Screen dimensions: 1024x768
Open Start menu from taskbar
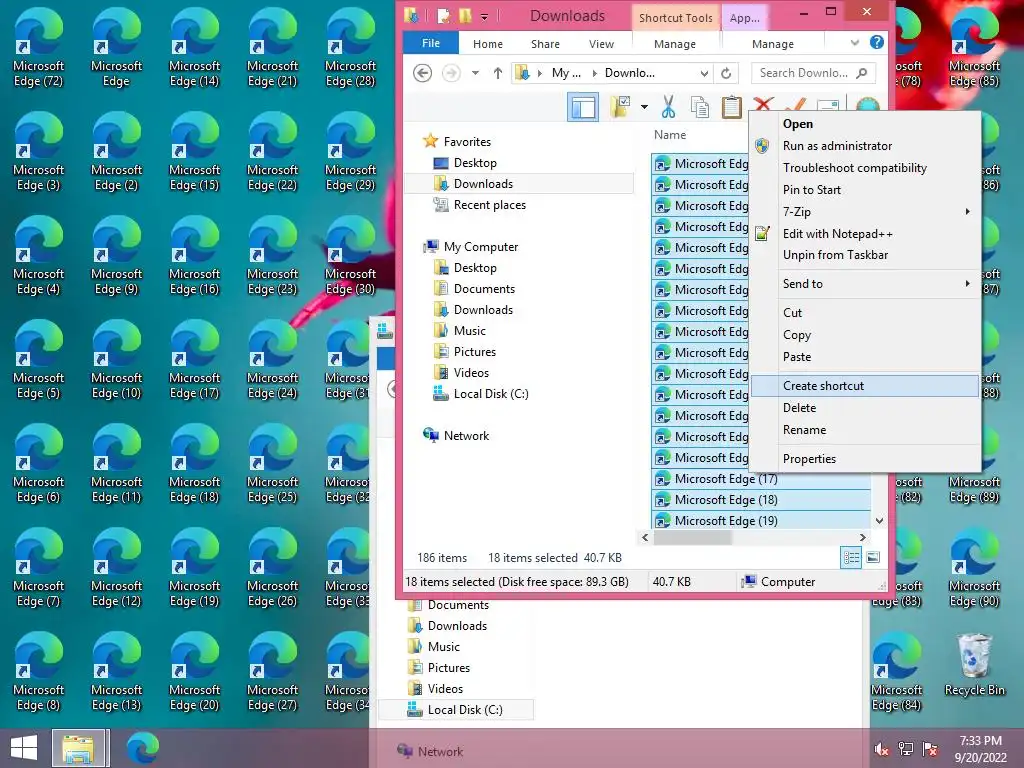coord(24,748)
